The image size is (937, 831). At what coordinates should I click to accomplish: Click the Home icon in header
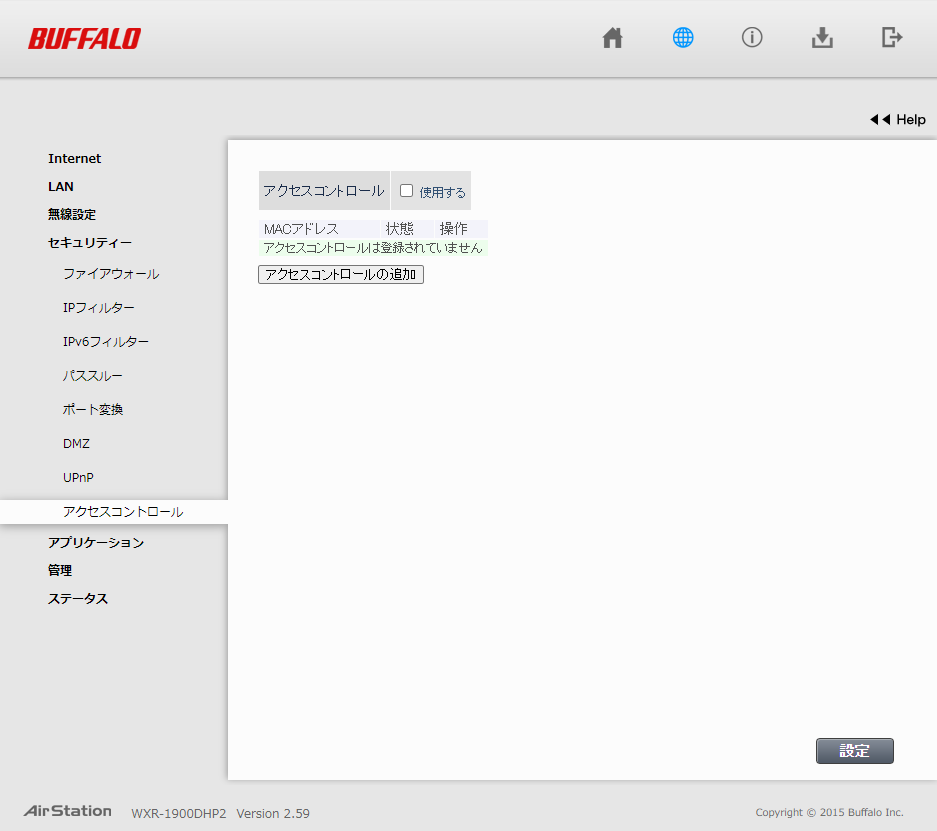[x=612, y=38]
